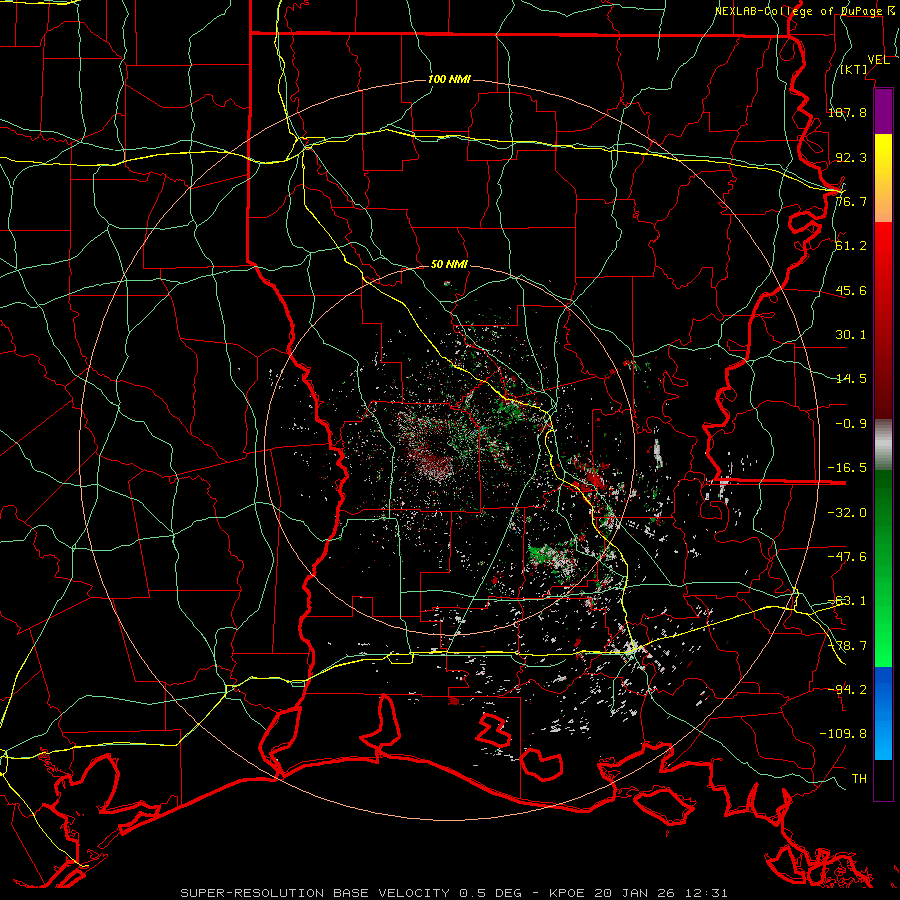The height and width of the screenshot is (900, 900).
Task: Click the -78.7 legend value
Action: (x=847, y=646)
